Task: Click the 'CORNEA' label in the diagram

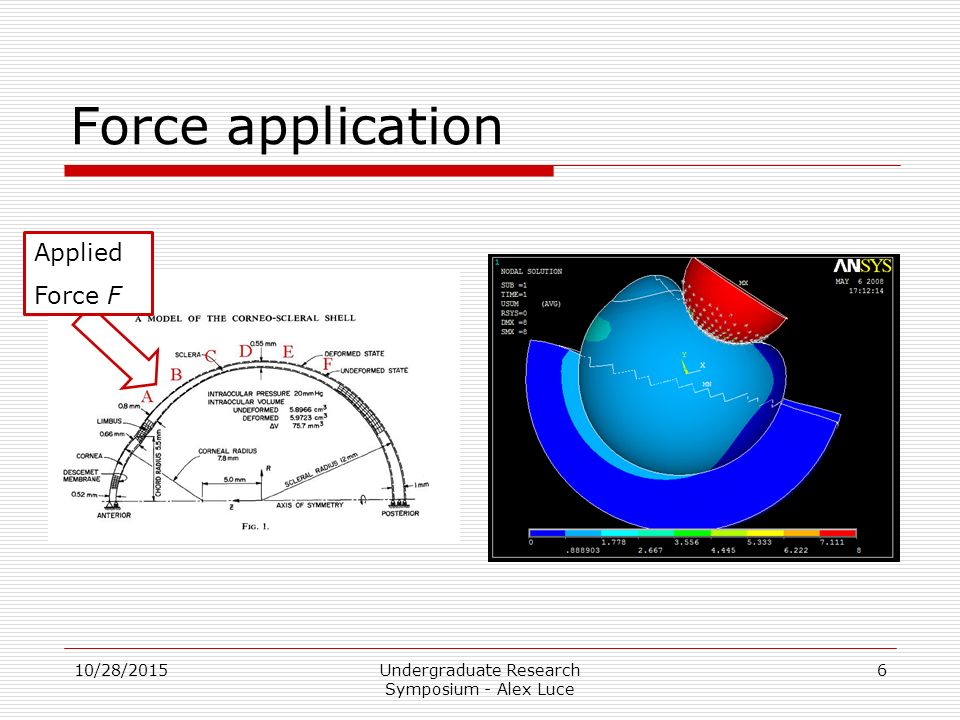Action: coord(89,456)
